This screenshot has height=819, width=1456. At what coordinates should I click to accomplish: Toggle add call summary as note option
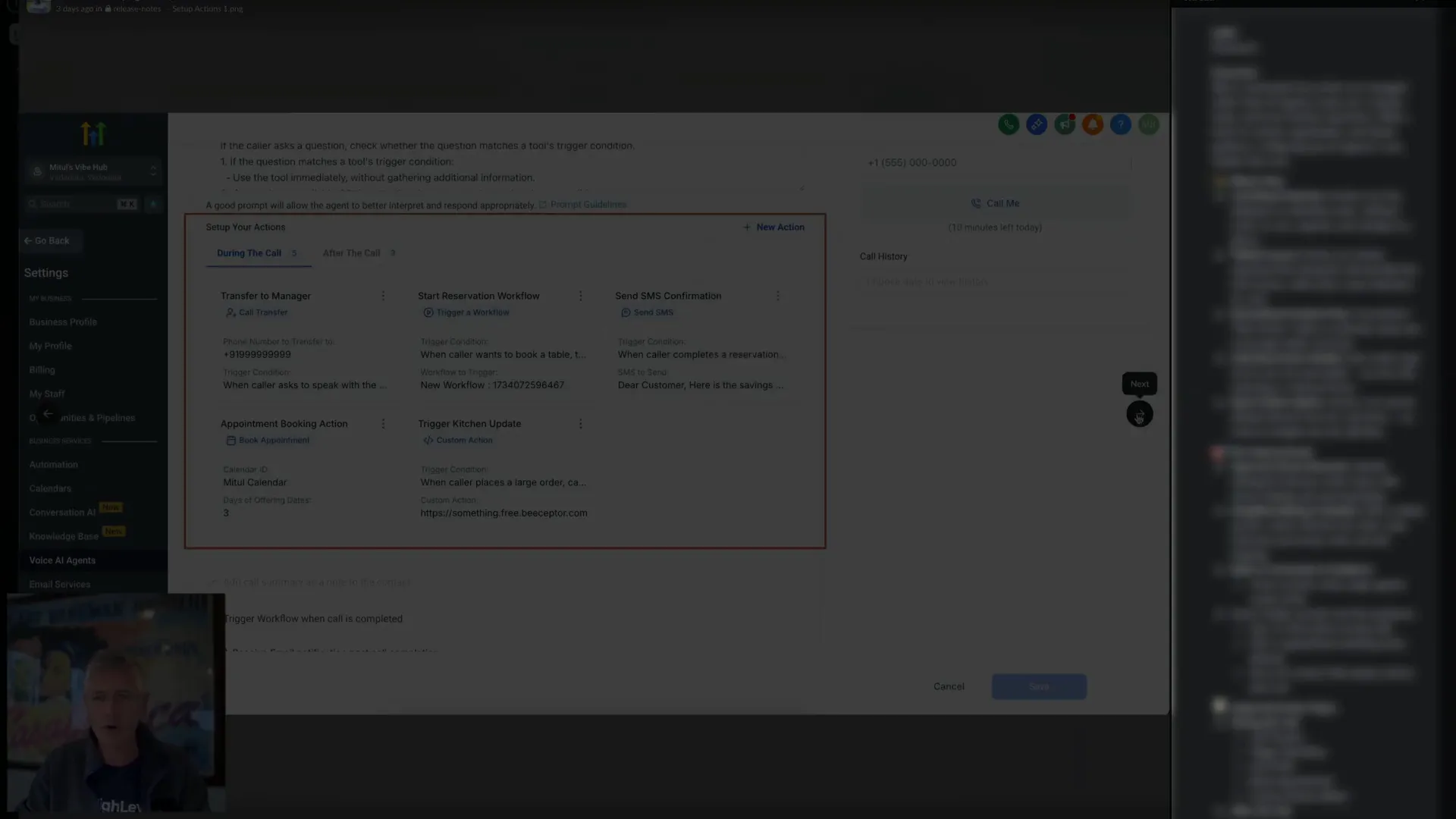point(212,582)
